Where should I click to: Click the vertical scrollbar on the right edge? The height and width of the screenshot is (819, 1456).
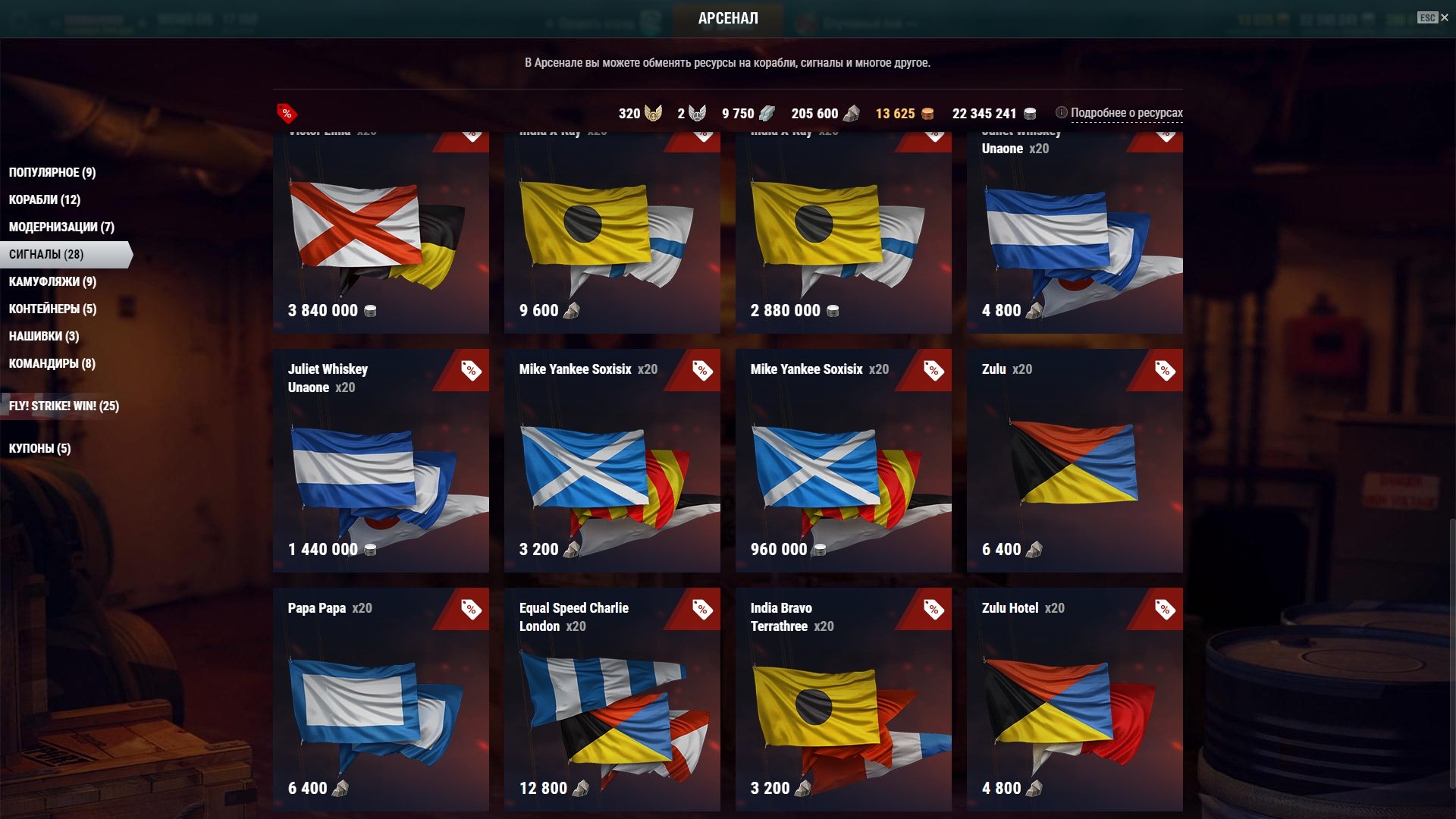[1451, 654]
